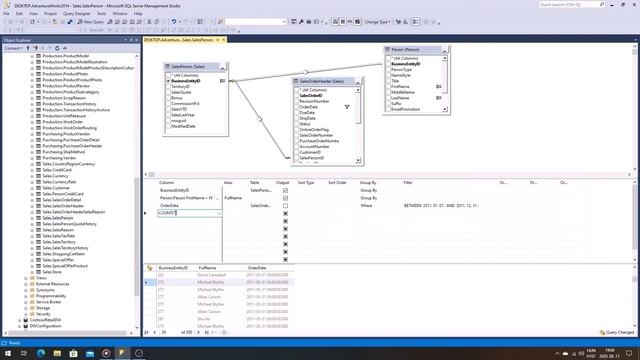Show the Diagram pane via its toolbar icon

[336, 22]
